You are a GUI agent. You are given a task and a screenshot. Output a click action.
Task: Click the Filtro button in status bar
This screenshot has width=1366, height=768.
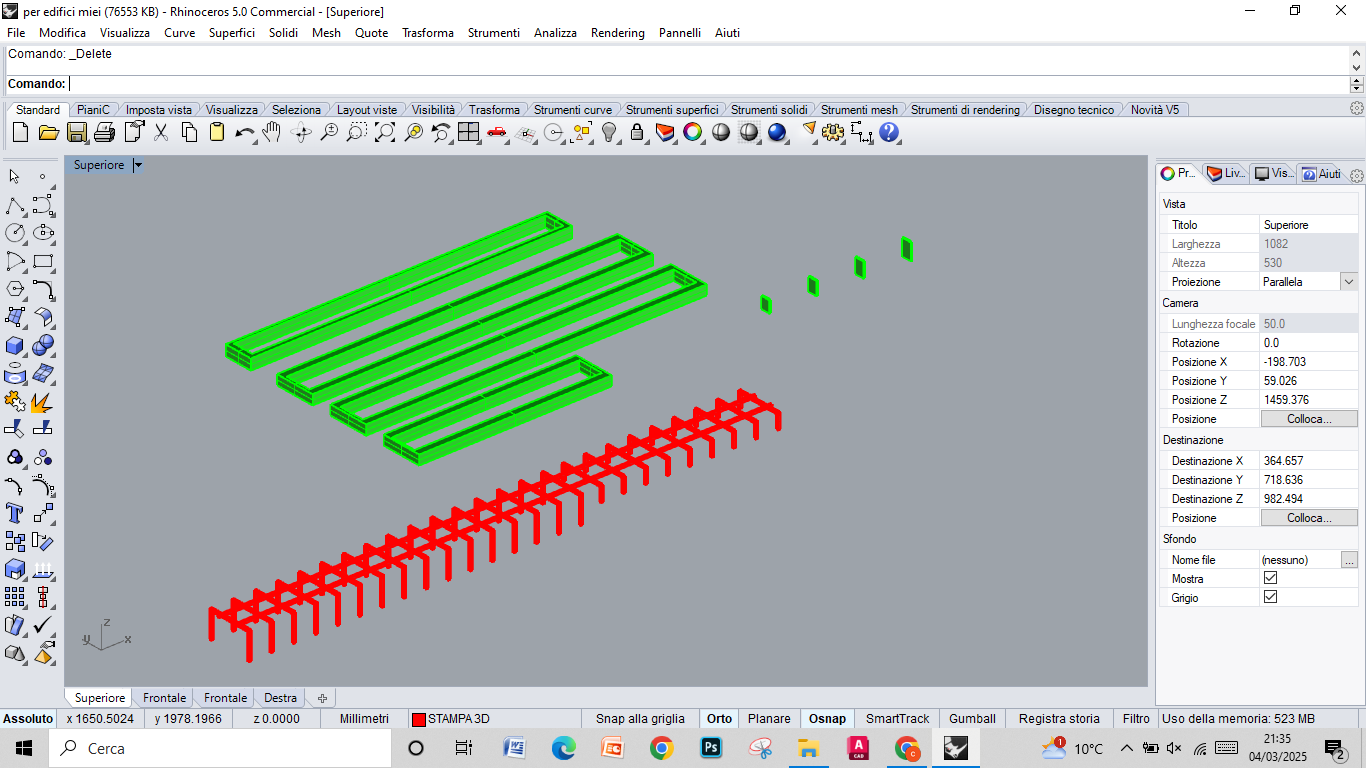coord(1136,718)
